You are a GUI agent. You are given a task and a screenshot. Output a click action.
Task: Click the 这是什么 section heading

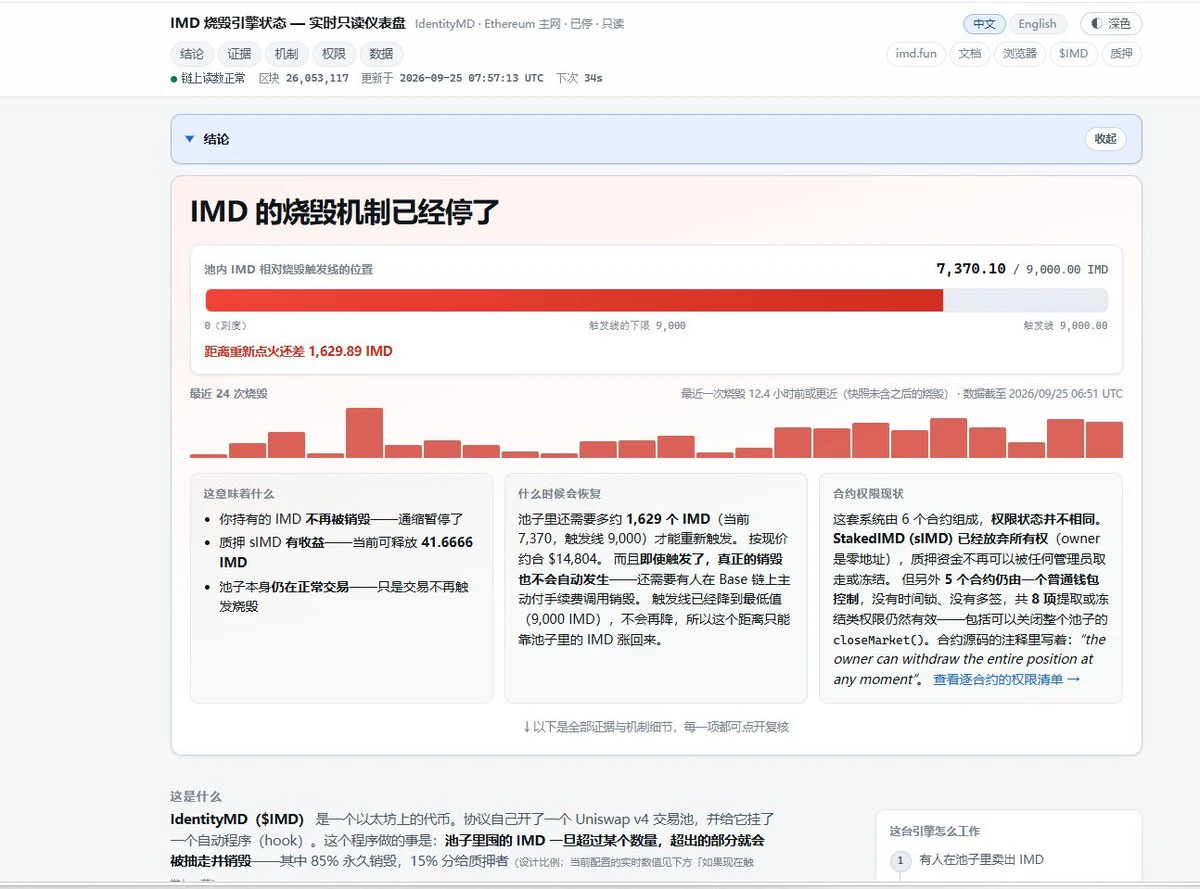[x=196, y=797]
